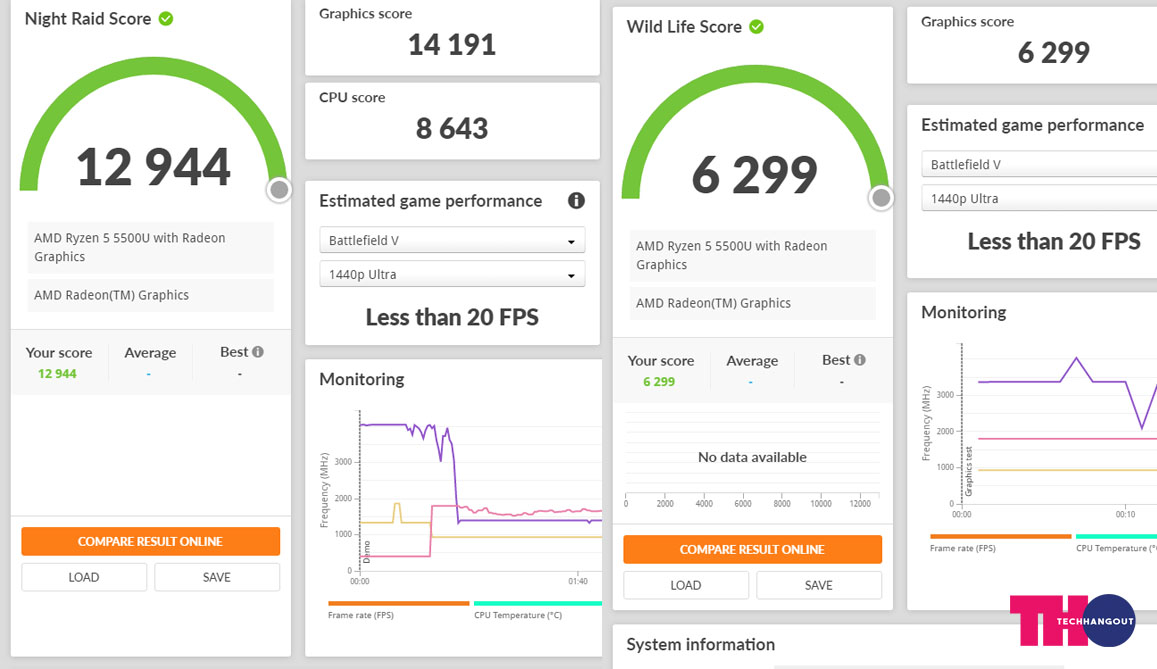Click the 01:40 time label on Night Raid chart

coord(578,581)
